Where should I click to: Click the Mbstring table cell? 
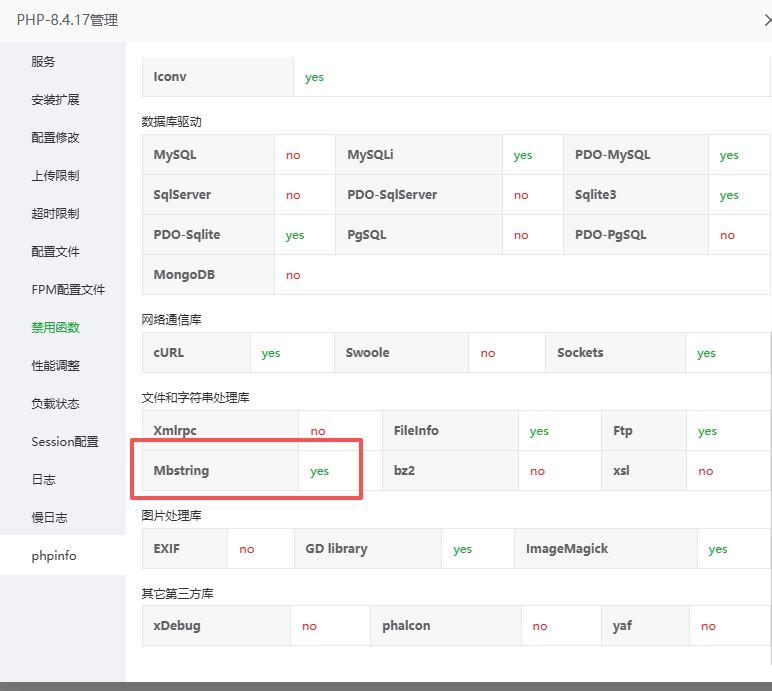(x=182, y=470)
